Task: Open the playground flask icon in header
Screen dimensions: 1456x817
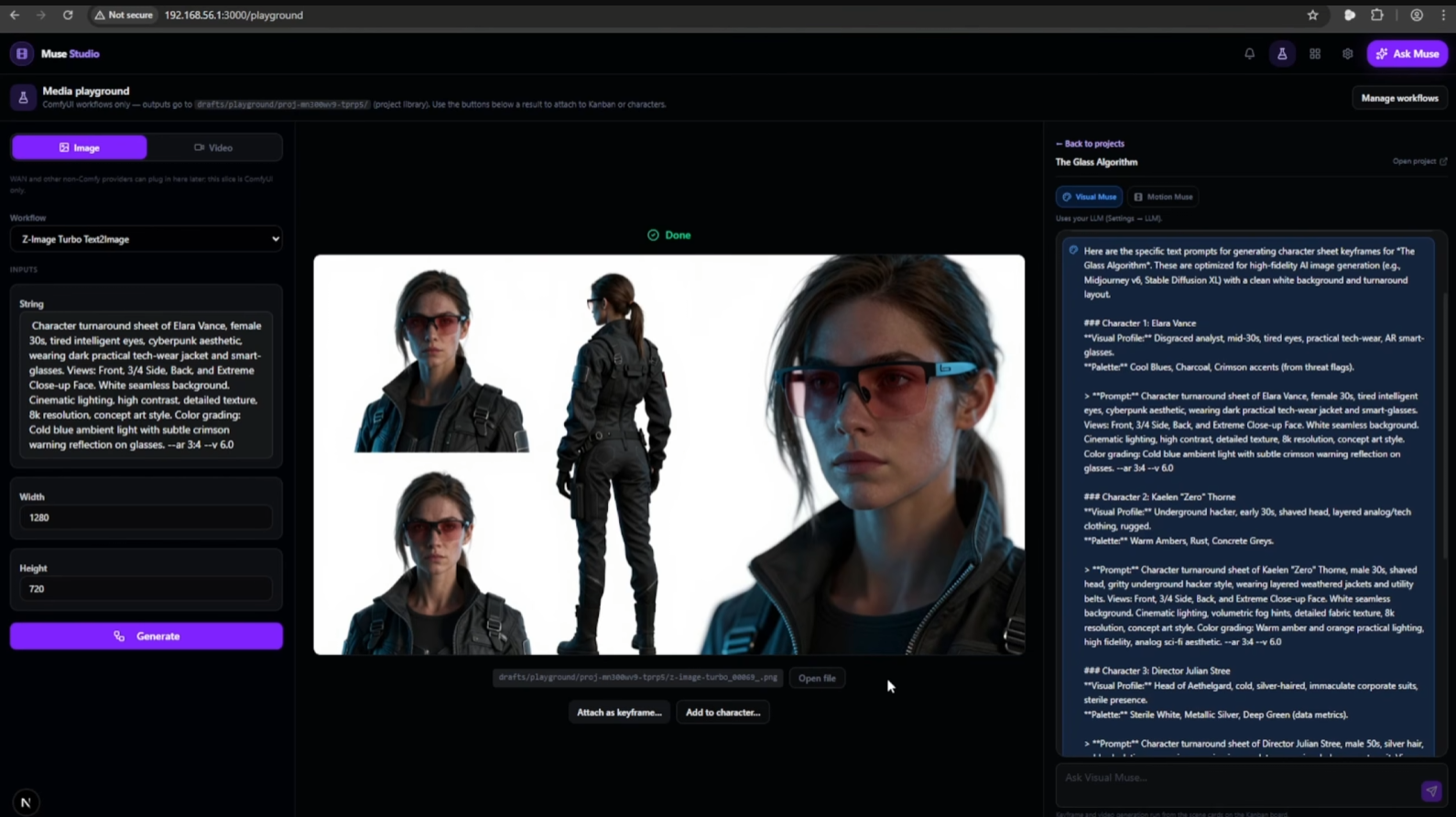Action: (x=1282, y=54)
